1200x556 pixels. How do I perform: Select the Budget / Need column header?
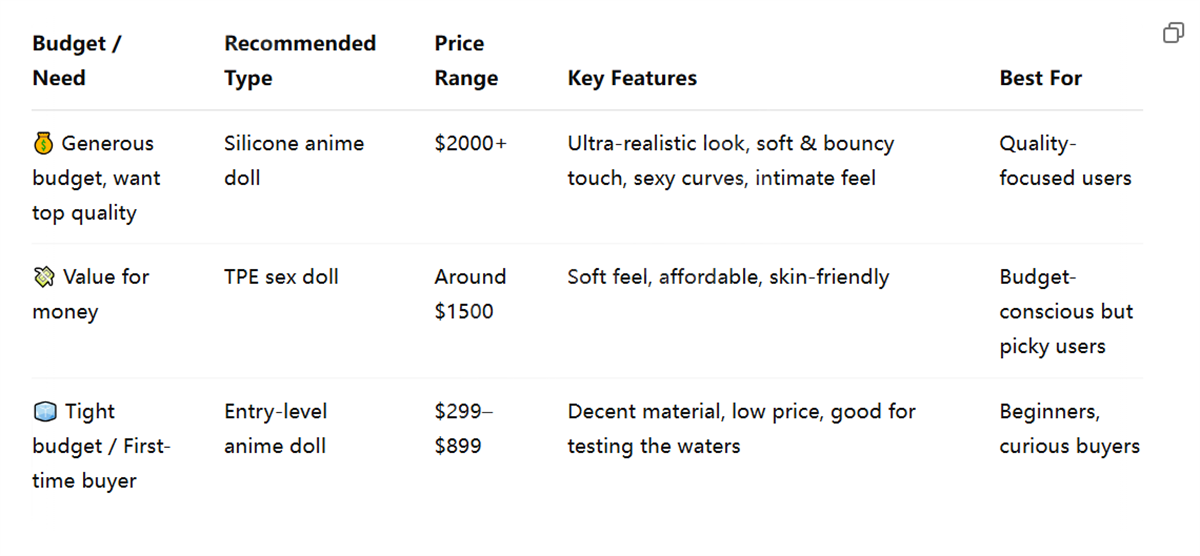pyautogui.click(x=77, y=61)
